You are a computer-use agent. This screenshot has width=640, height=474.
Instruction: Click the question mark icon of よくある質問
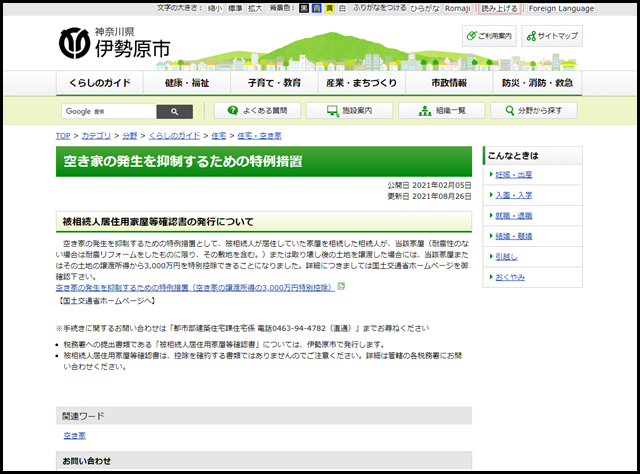pos(233,111)
